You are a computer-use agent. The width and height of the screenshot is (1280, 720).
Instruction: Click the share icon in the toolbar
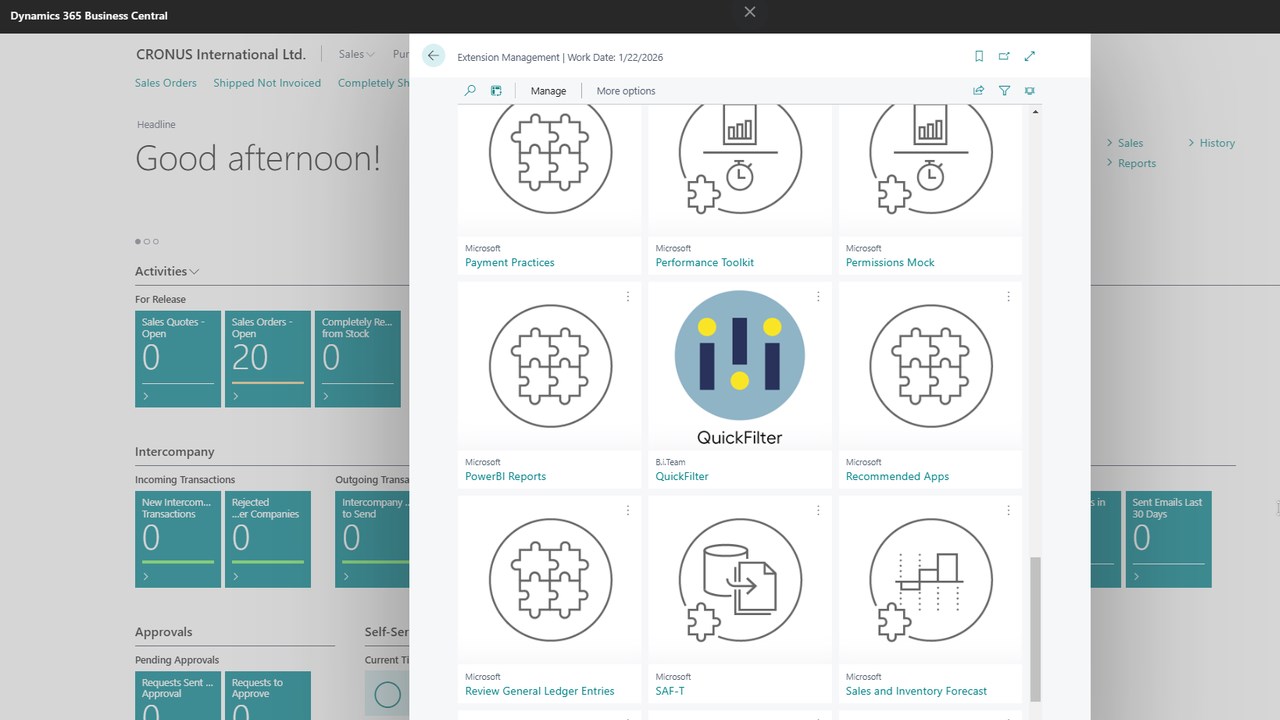(x=978, y=90)
